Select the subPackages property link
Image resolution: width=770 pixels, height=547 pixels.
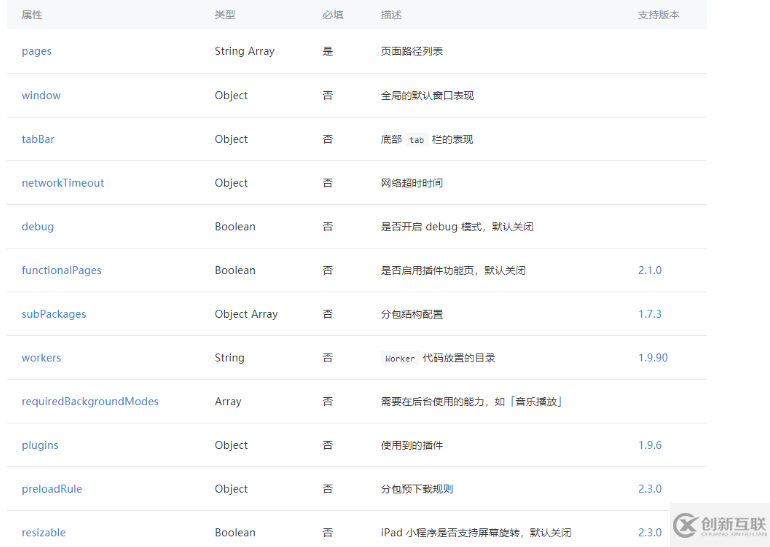pos(54,314)
